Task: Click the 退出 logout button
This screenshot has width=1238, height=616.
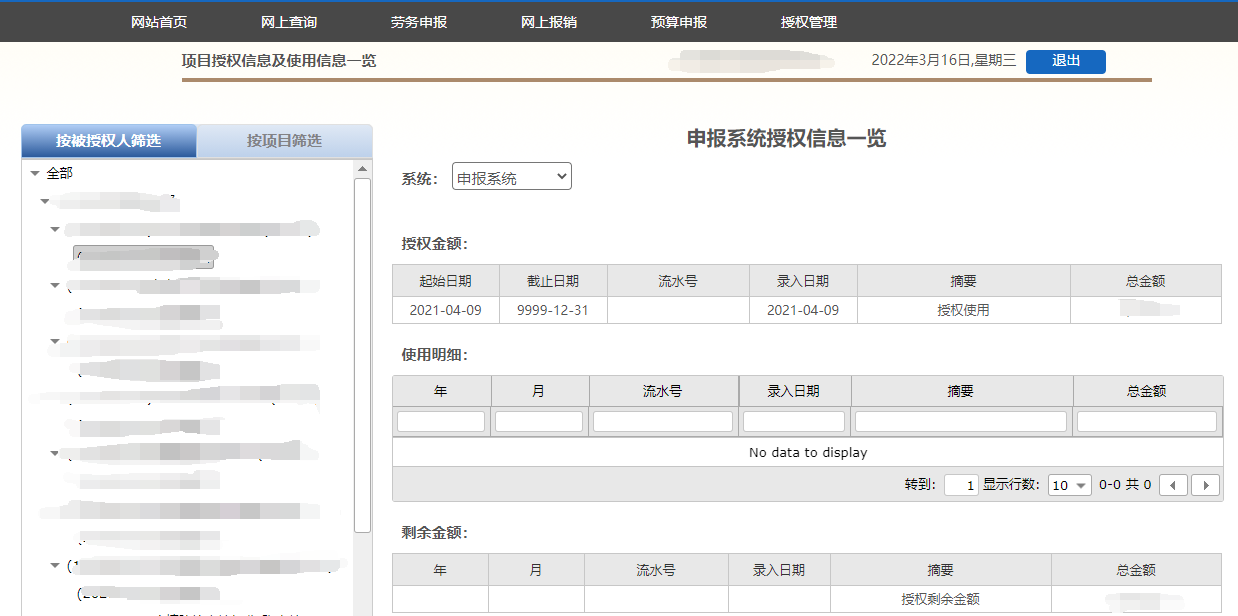Action: pos(1066,61)
